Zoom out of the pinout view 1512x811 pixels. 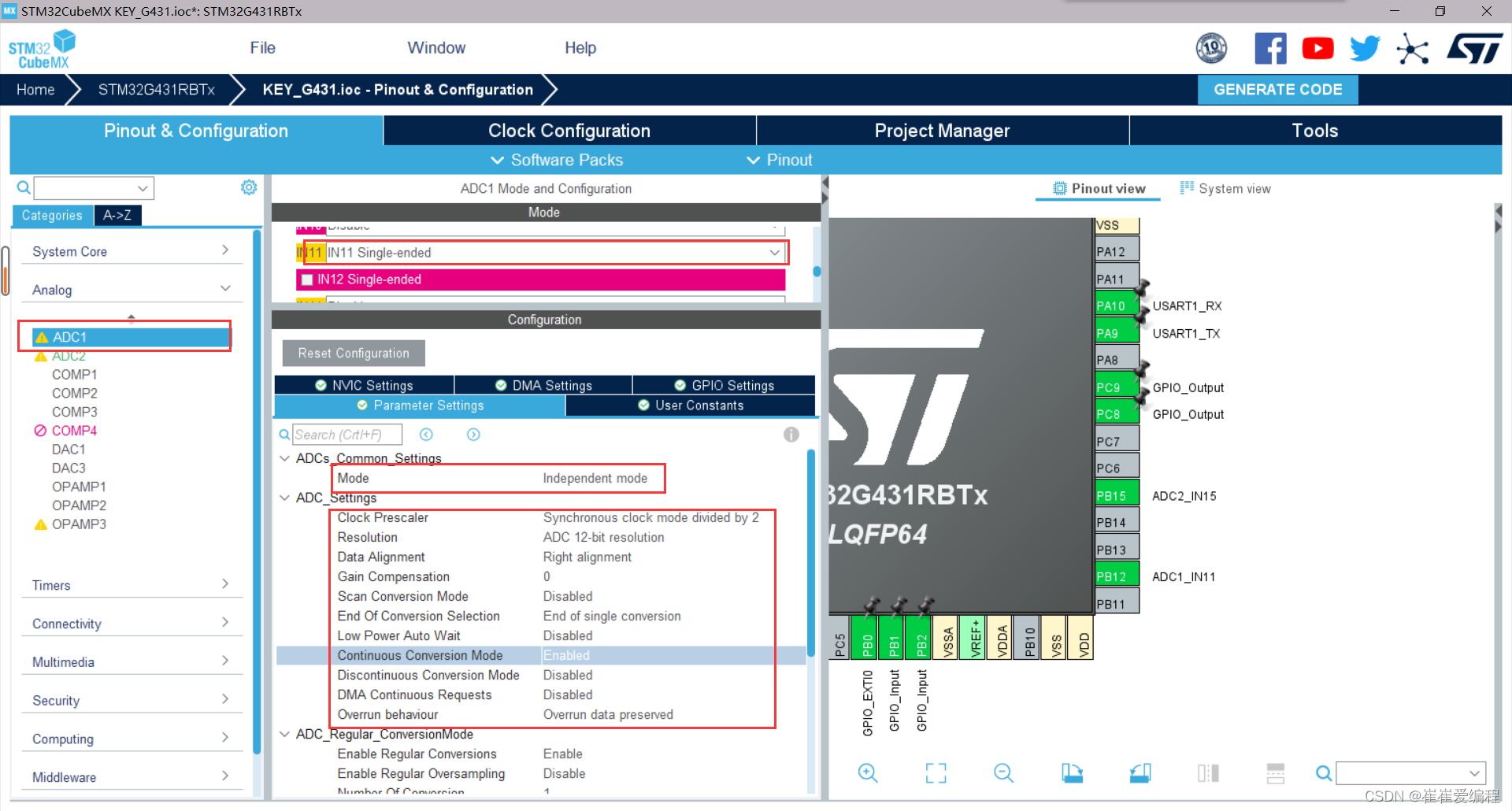click(1003, 773)
